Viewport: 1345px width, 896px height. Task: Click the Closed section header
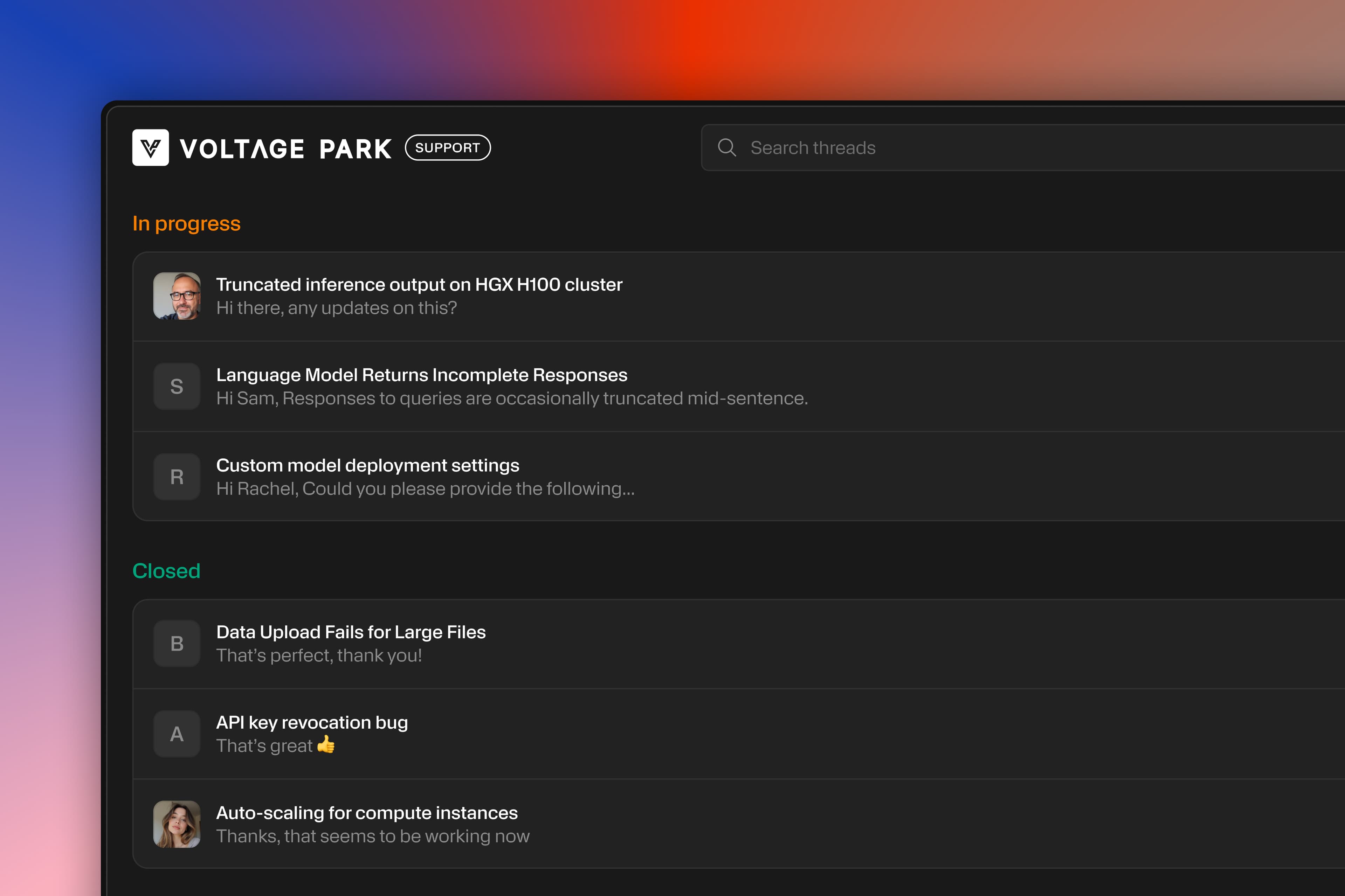point(166,570)
